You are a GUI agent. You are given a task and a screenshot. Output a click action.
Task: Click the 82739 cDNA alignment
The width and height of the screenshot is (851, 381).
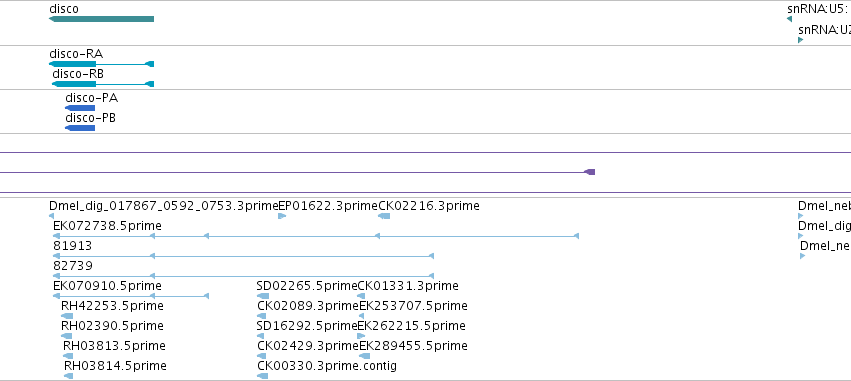tap(243, 276)
